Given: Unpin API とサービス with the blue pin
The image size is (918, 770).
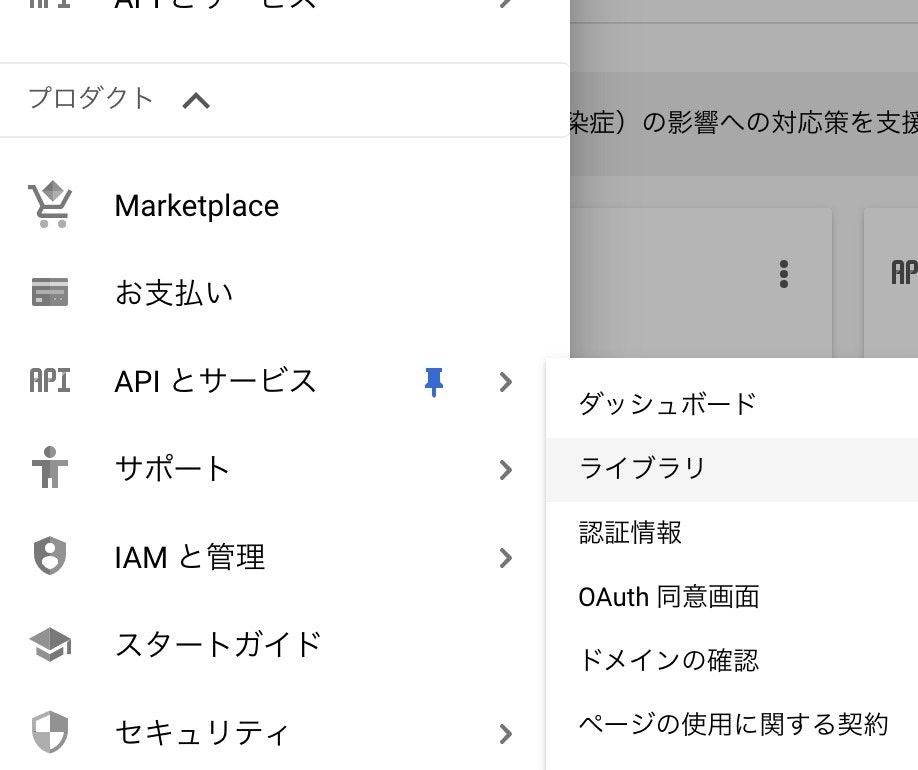Looking at the screenshot, I should pos(434,382).
